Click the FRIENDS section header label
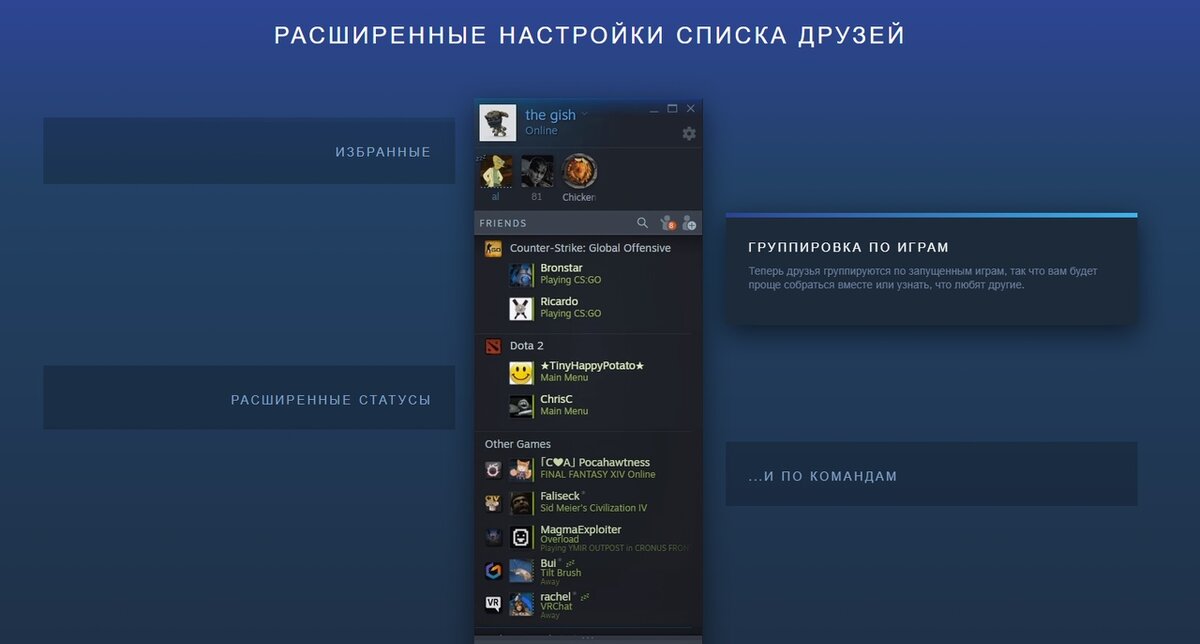This screenshot has height=644, width=1200. [x=503, y=223]
